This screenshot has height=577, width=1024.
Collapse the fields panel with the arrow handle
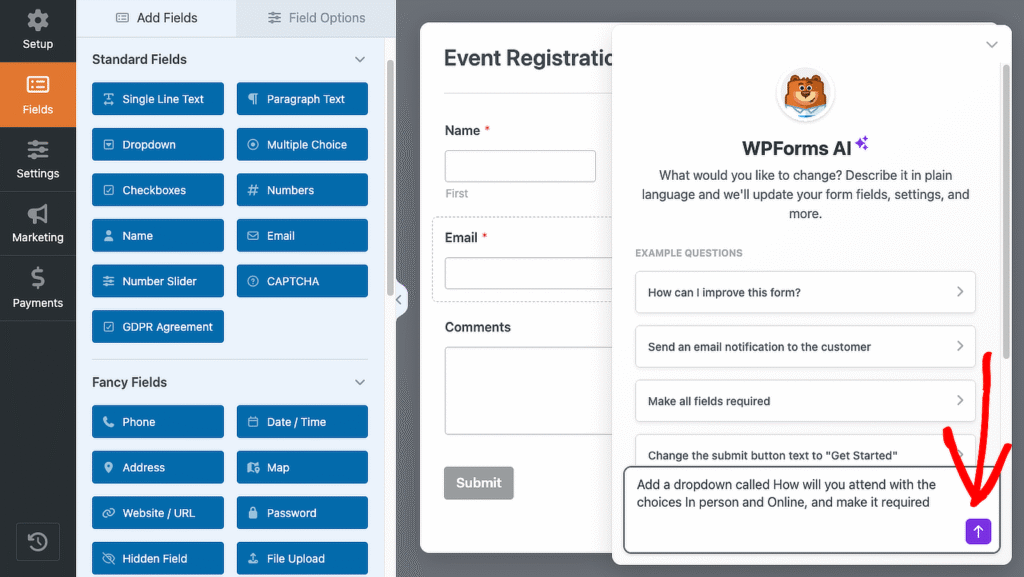[x=400, y=300]
